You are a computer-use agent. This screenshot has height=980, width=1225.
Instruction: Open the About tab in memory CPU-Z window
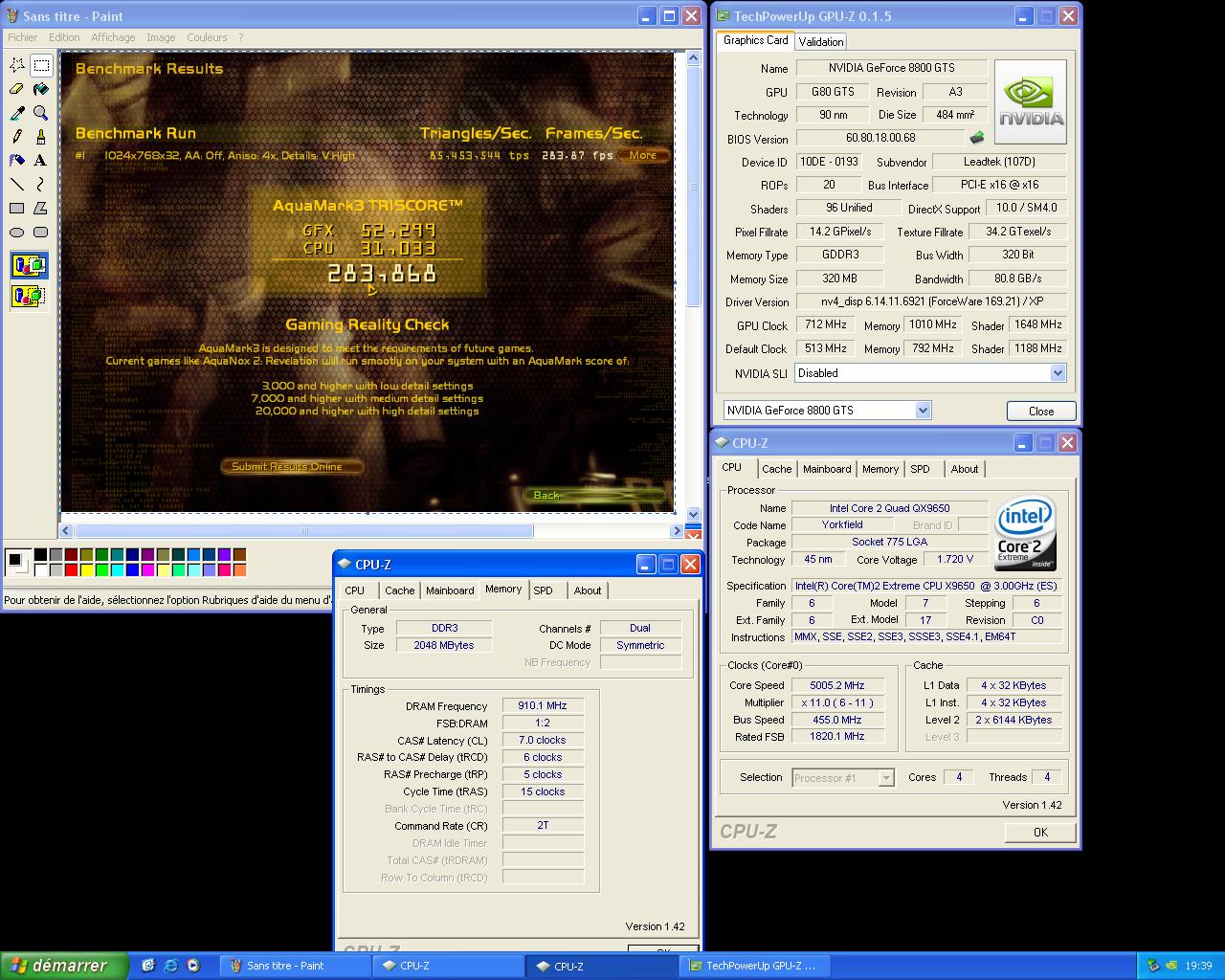pyautogui.click(x=588, y=590)
